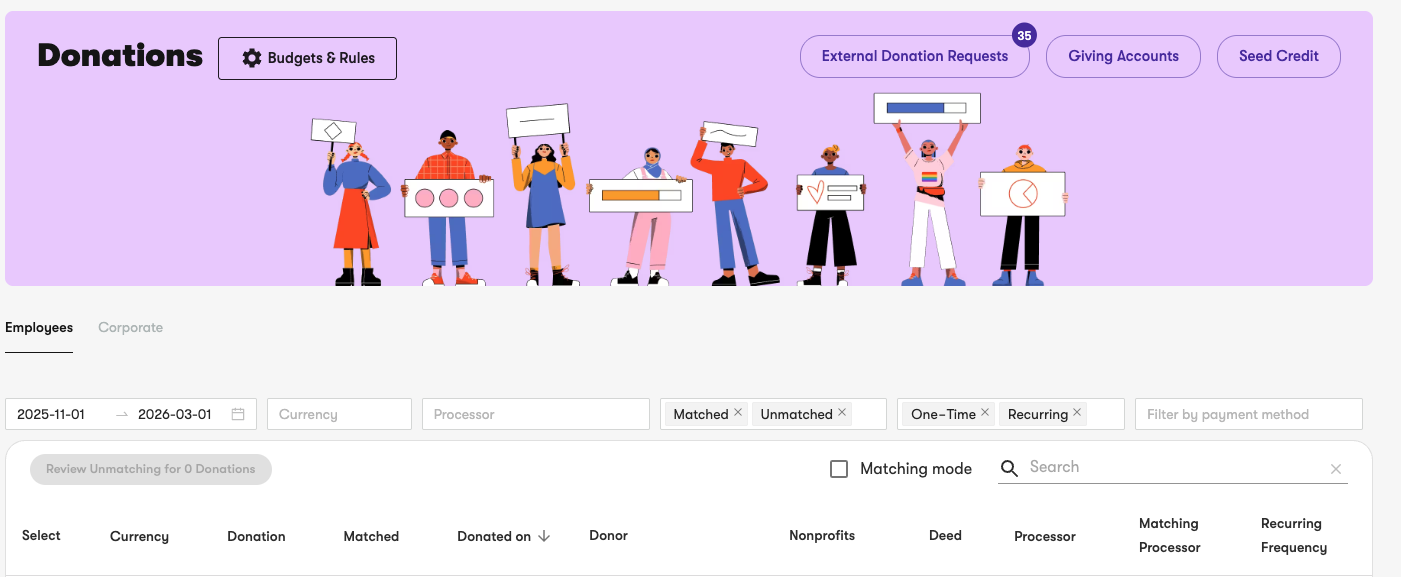This screenshot has height=577, width=1401.
Task: Open the Processor filter dropdown
Action: coord(536,414)
